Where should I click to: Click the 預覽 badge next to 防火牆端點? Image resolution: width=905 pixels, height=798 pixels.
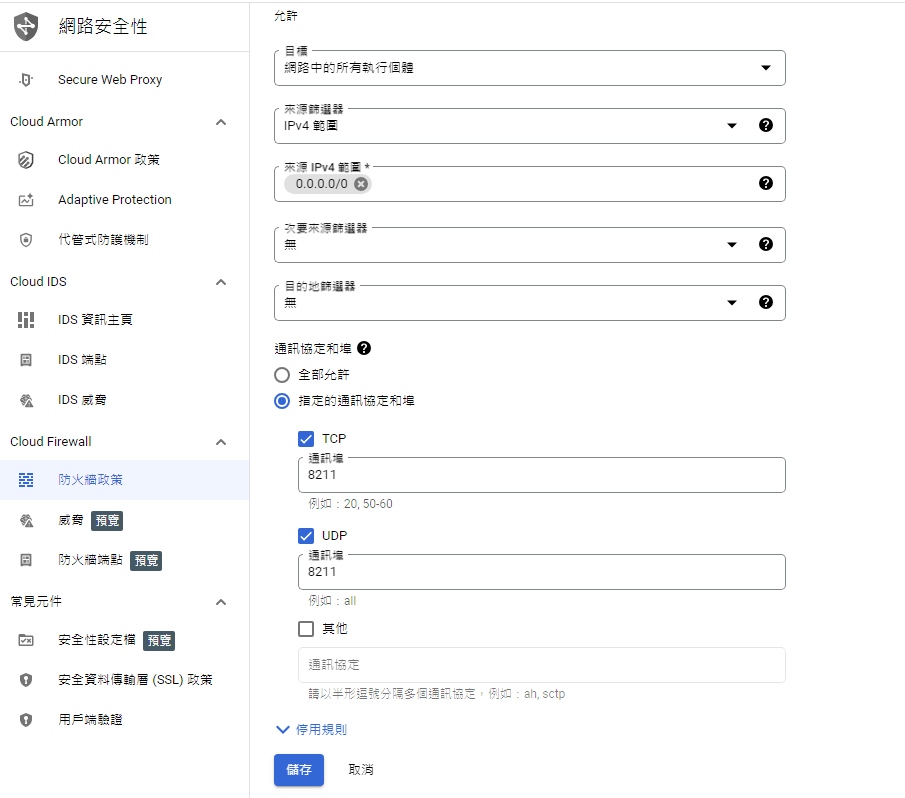click(x=146, y=560)
